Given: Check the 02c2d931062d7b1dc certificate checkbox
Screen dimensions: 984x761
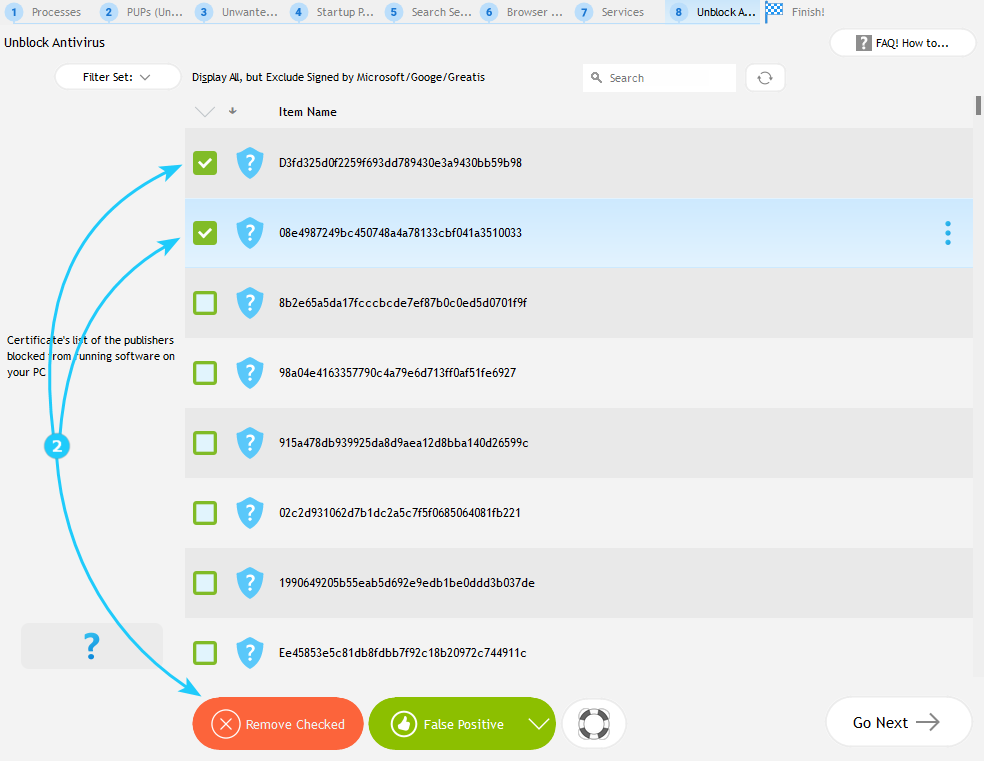Looking at the screenshot, I should click(x=205, y=513).
